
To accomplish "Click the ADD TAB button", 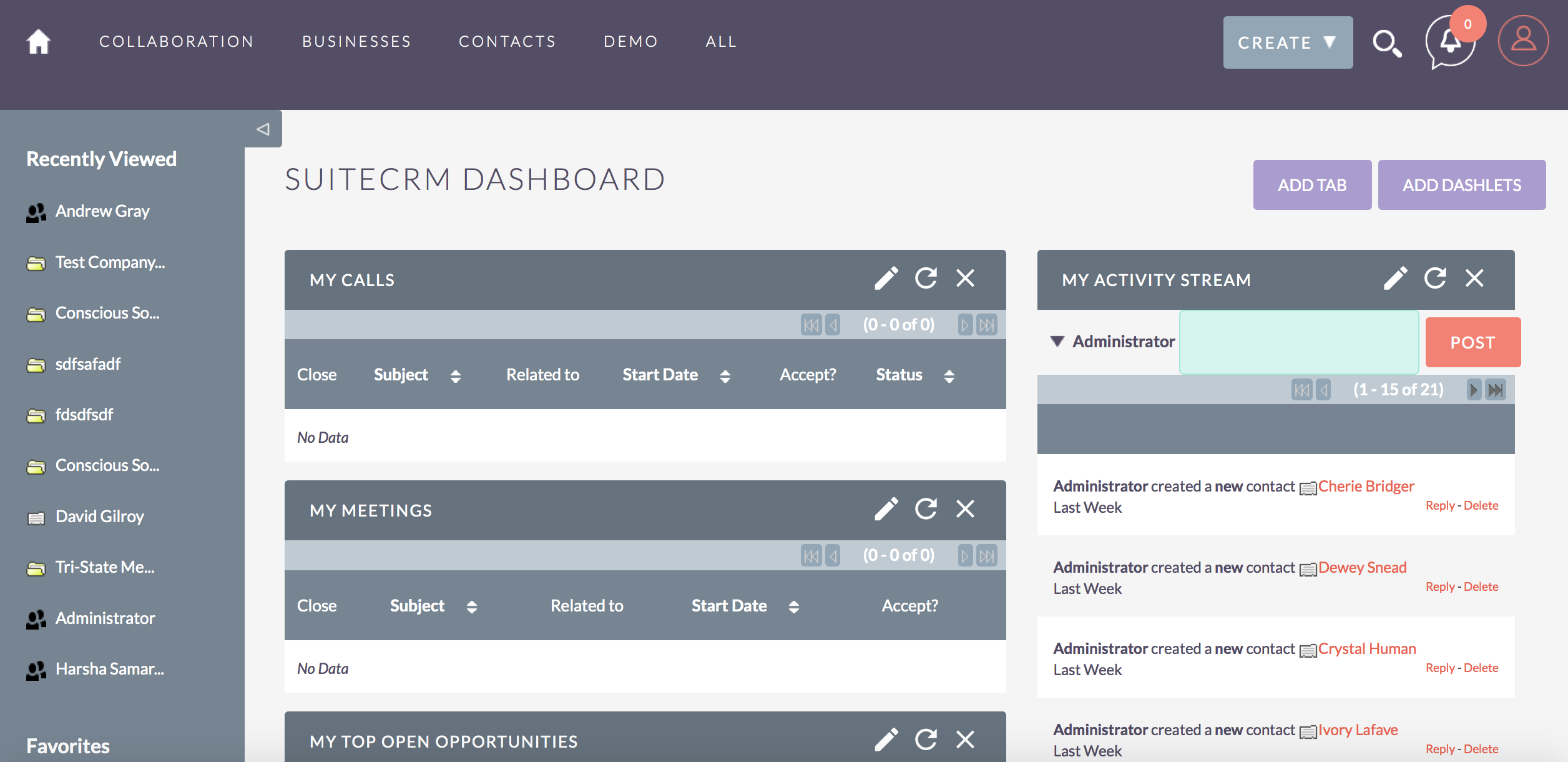I will point(1311,185).
